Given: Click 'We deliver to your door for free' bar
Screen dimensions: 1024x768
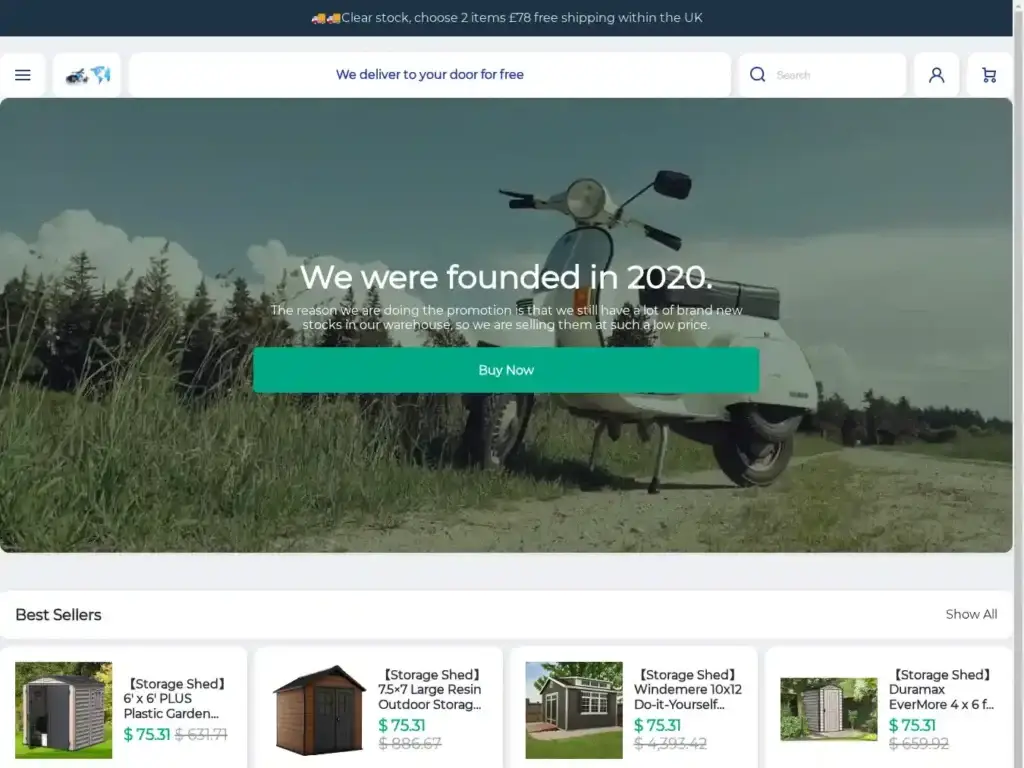Looking at the screenshot, I should [x=430, y=75].
